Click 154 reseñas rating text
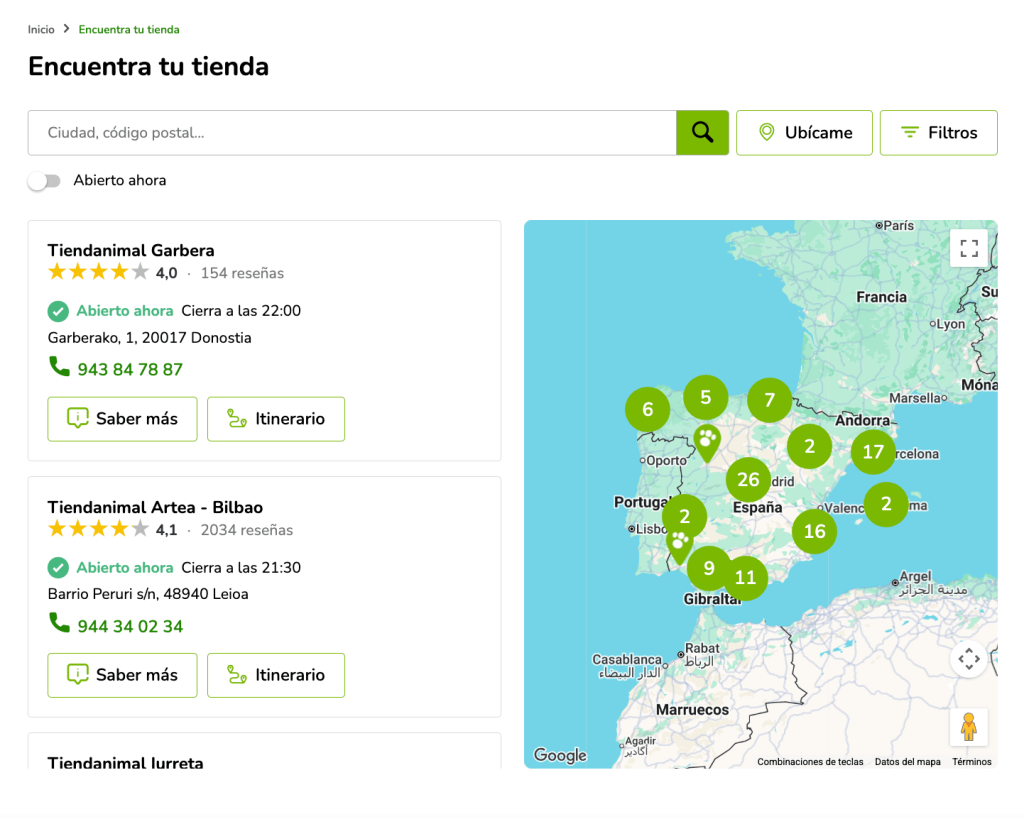Image resolution: width=1024 pixels, height=819 pixels. pos(242,273)
